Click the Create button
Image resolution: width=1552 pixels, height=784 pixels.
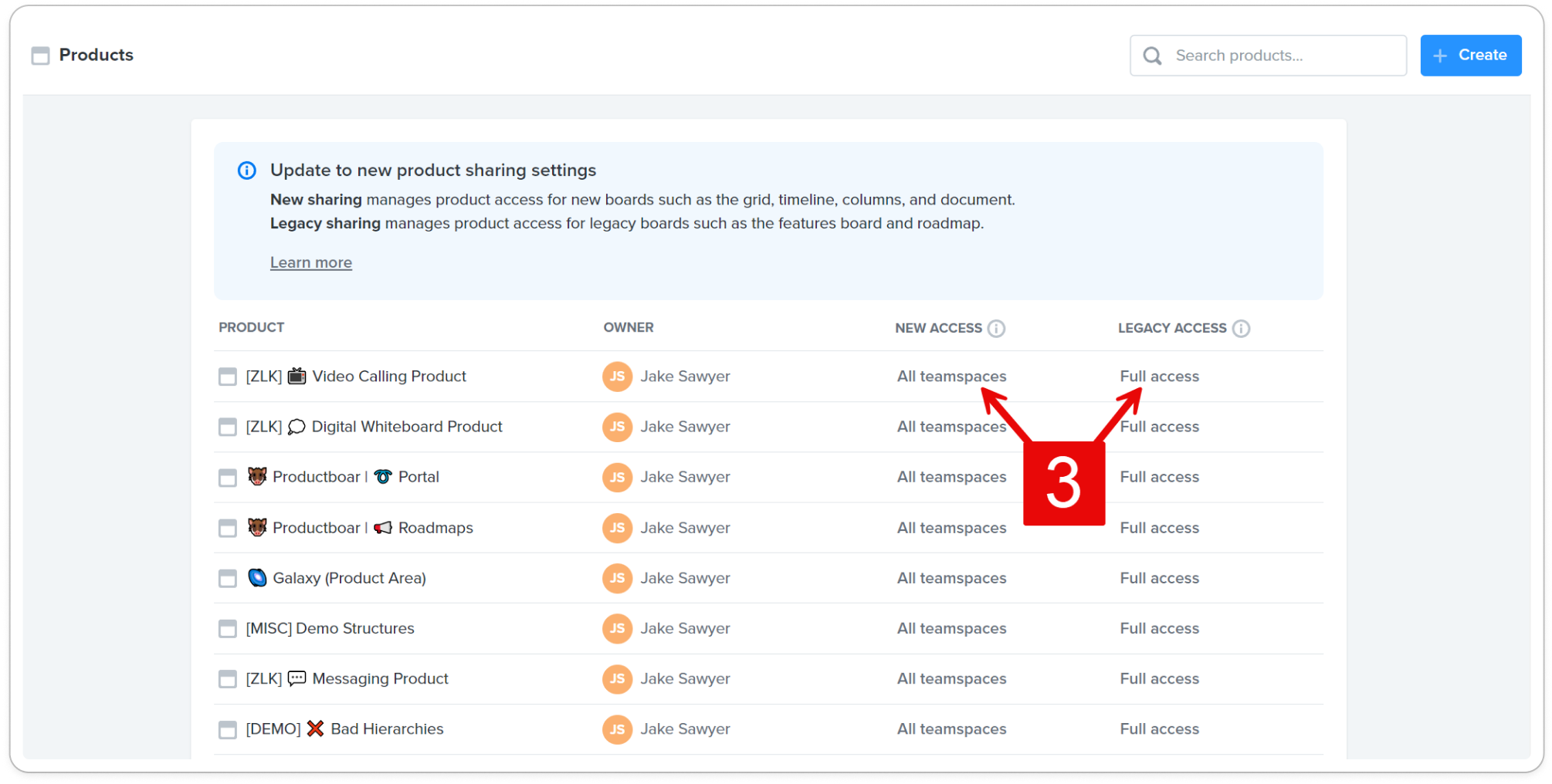(1470, 56)
